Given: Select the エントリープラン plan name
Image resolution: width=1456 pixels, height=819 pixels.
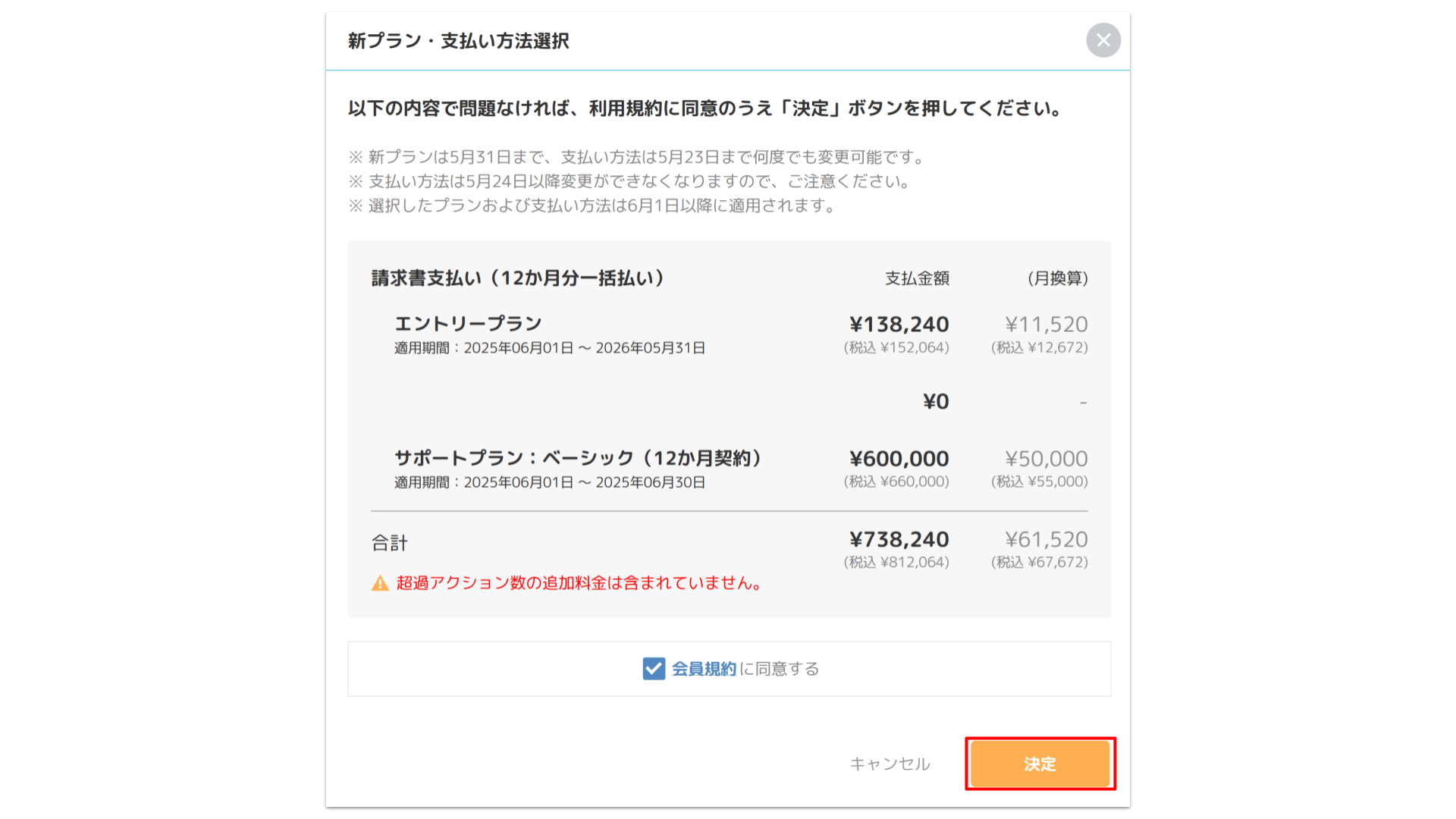Looking at the screenshot, I should [x=468, y=324].
